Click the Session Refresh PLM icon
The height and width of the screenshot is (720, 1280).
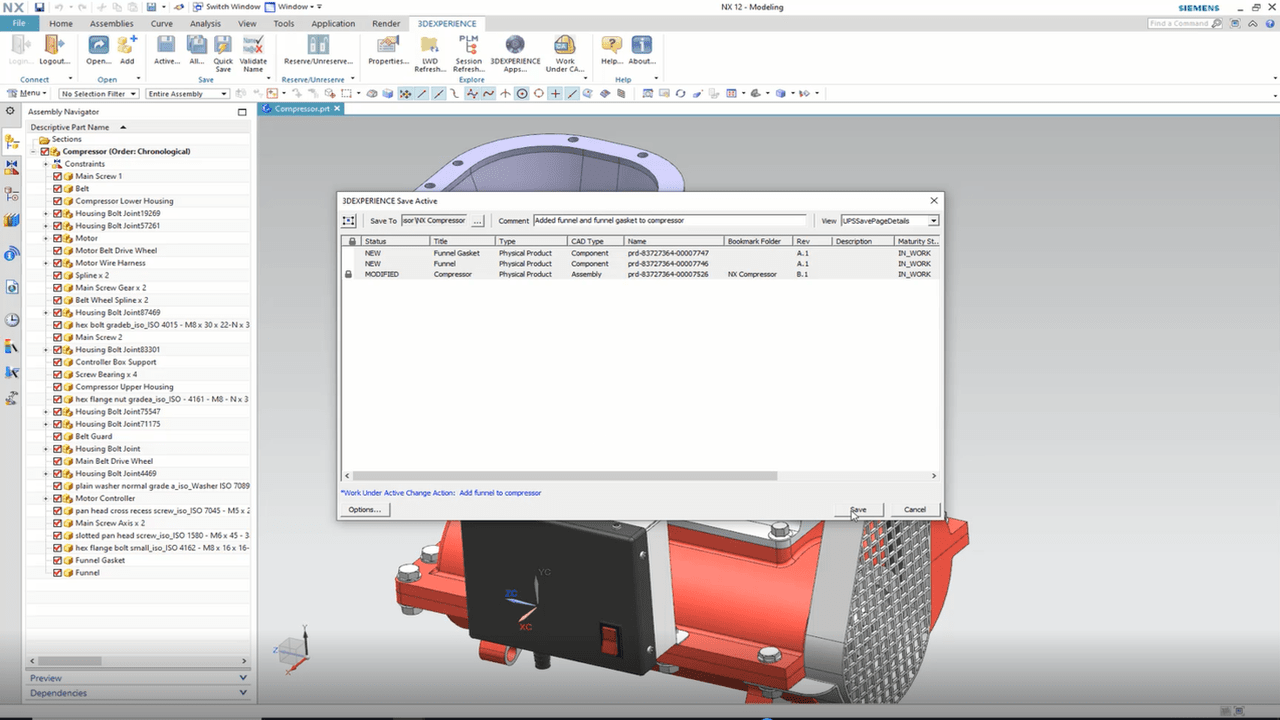pos(468,46)
